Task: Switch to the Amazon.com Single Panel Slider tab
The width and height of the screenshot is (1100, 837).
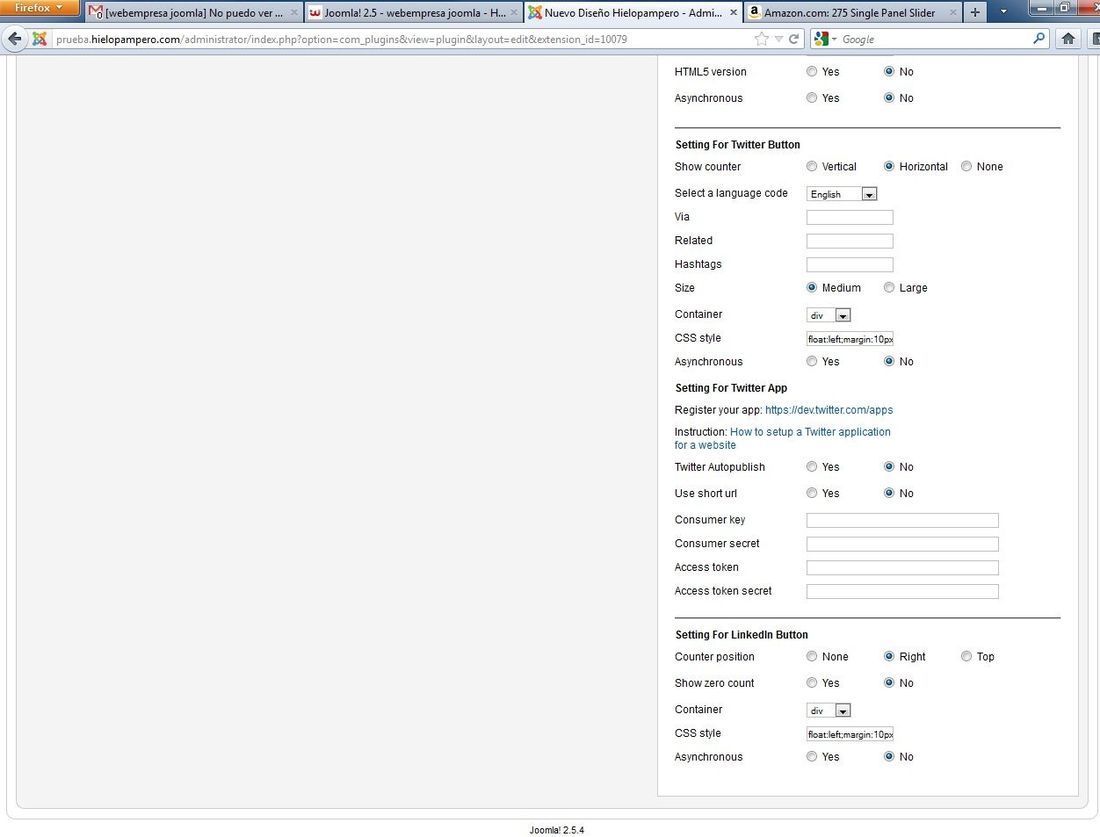Action: point(853,13)
